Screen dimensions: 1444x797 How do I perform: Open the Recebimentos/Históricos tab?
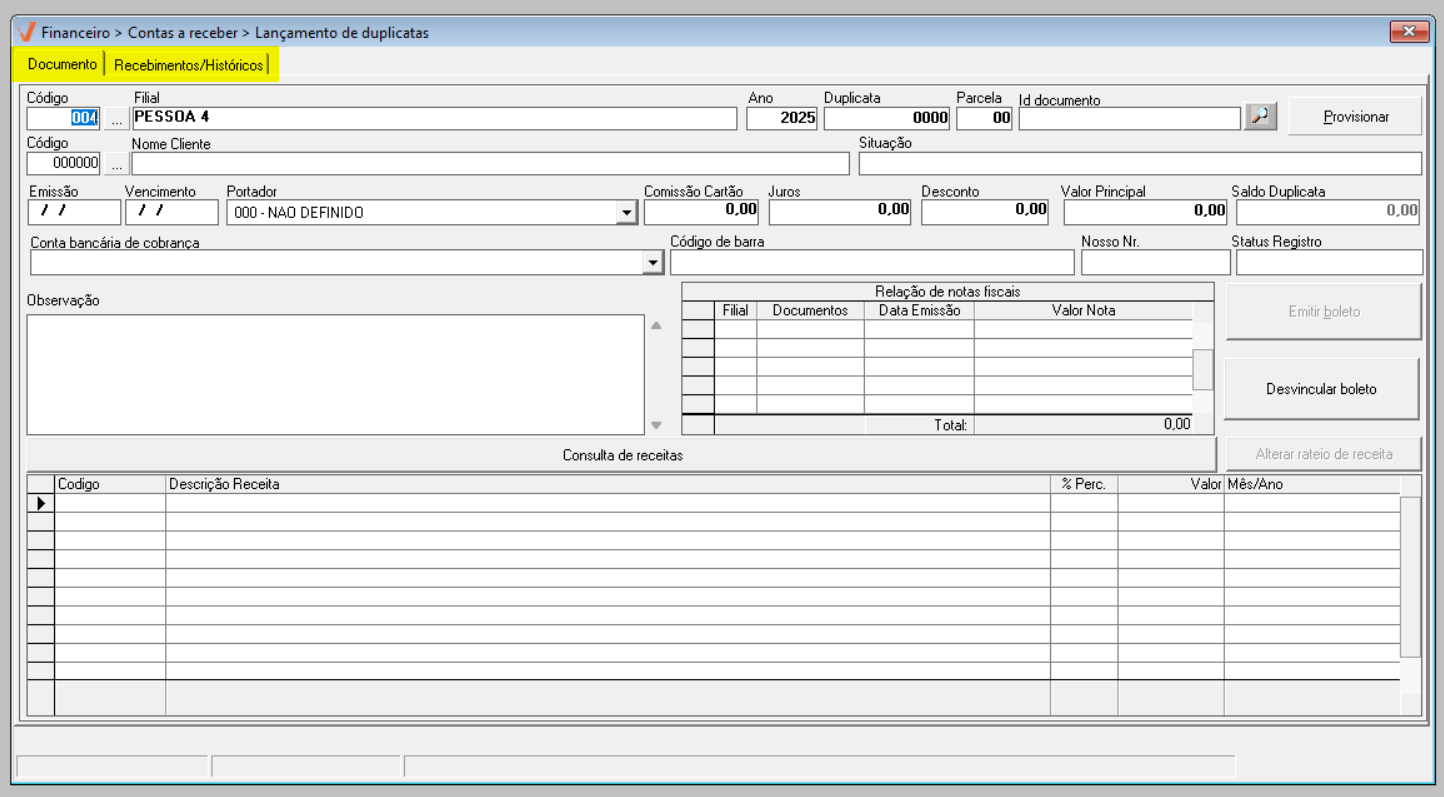coord(189,65)
